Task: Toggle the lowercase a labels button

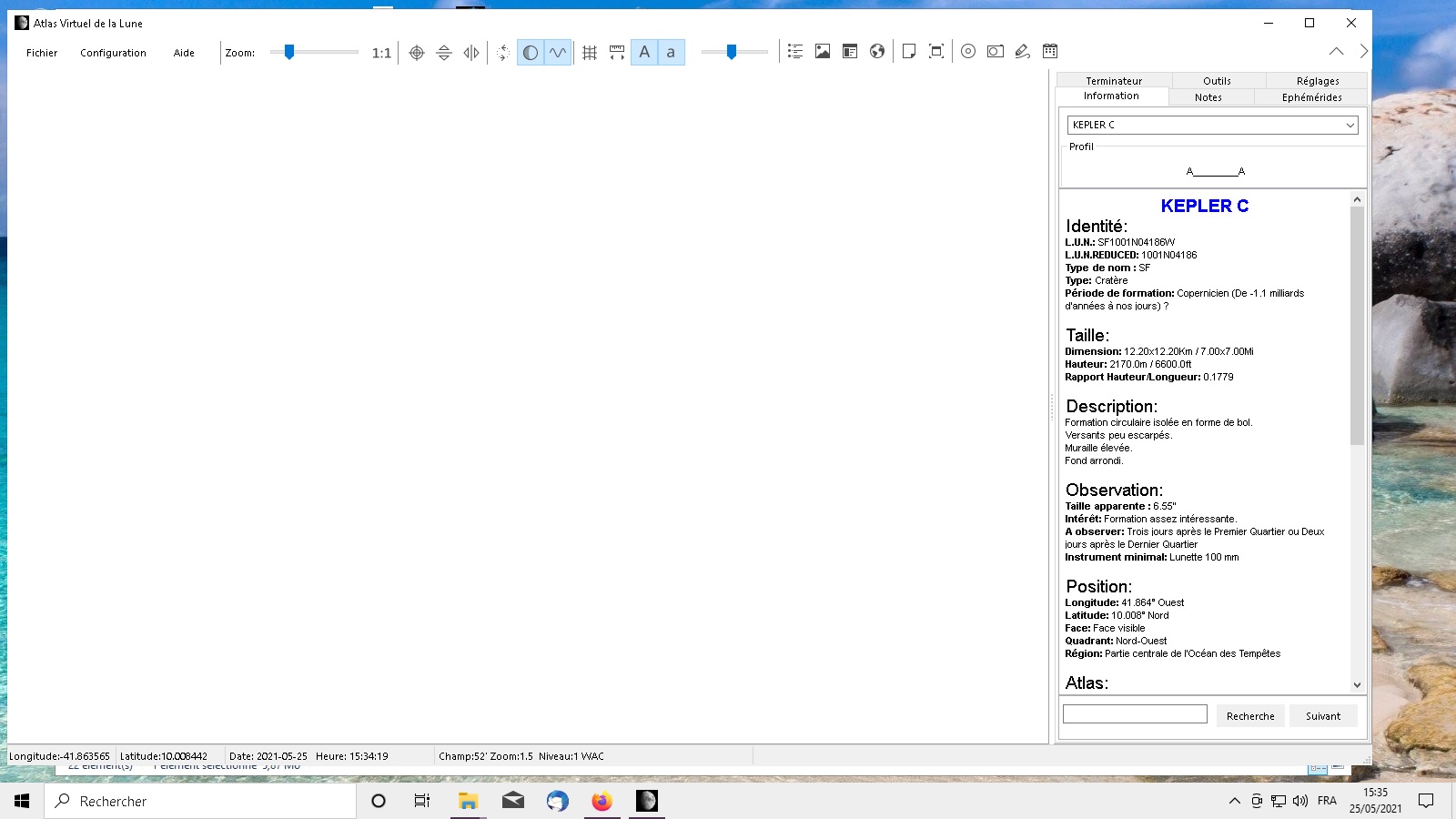Action: tap(672, 53)
